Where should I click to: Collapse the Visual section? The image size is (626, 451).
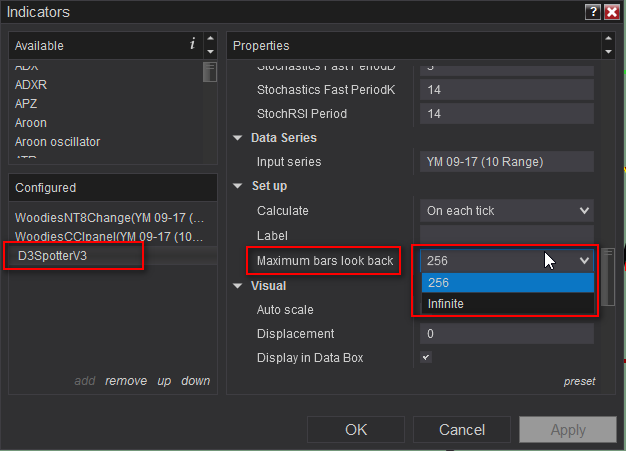point(238,285)
